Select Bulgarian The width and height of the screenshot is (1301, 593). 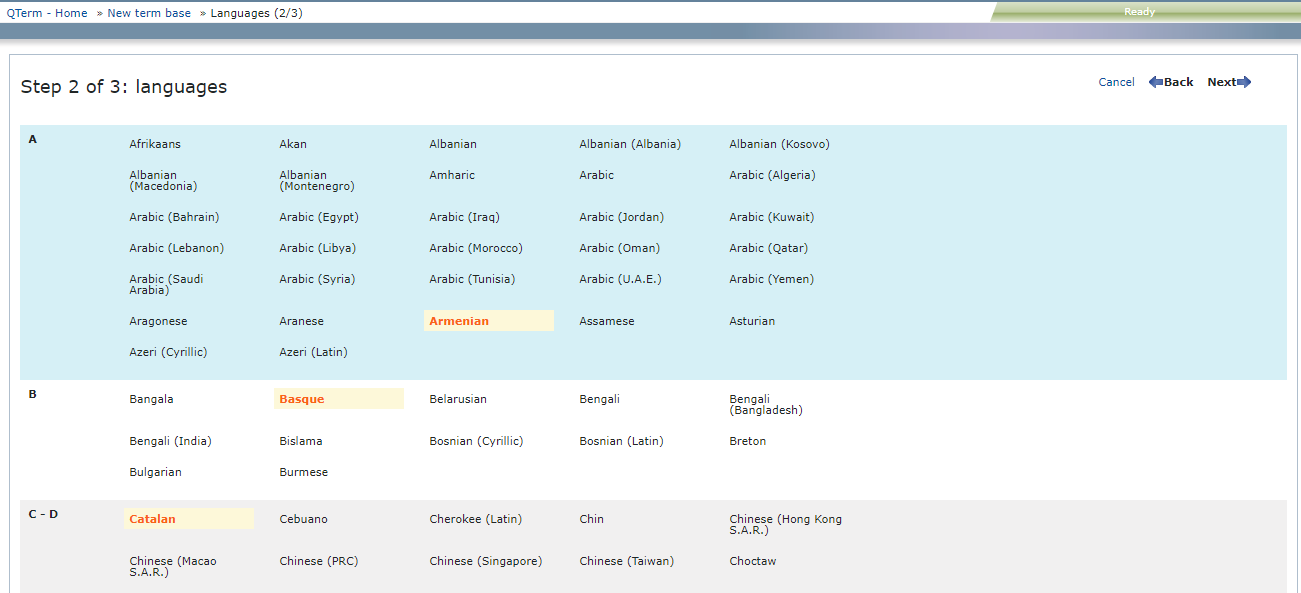coord(155,471)
